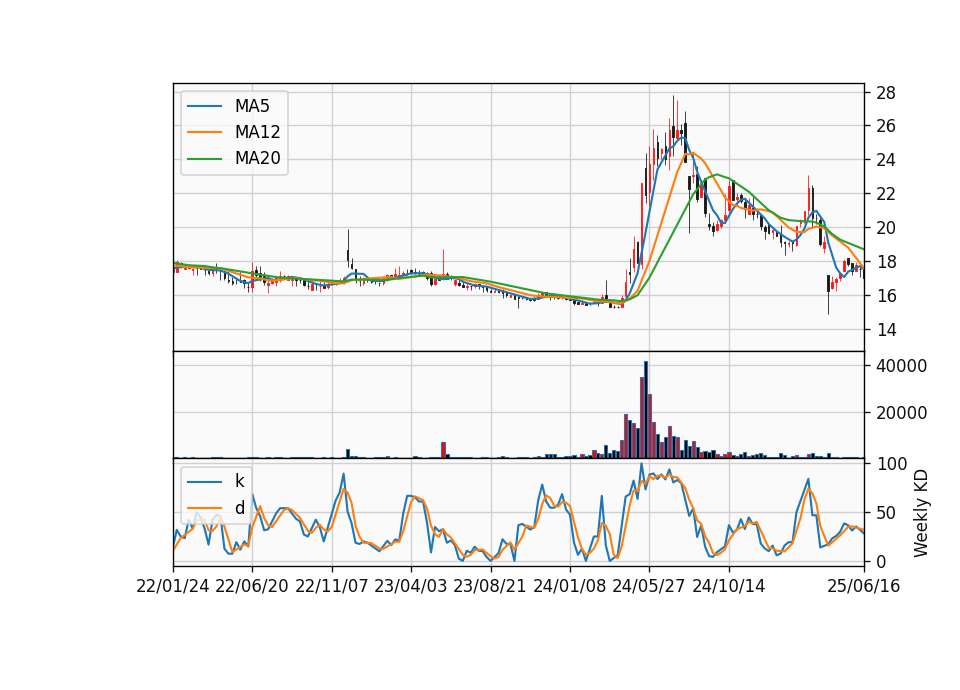Click the date label 25/06/16
The height and width of the screenshot is (690, 960).
(864, 586)
